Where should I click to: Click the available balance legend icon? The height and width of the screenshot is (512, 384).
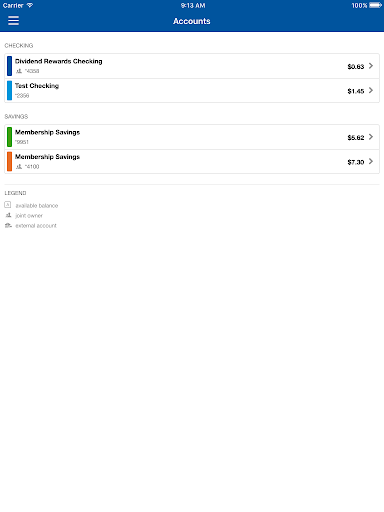pyautogui.click(x=8, y=205)
